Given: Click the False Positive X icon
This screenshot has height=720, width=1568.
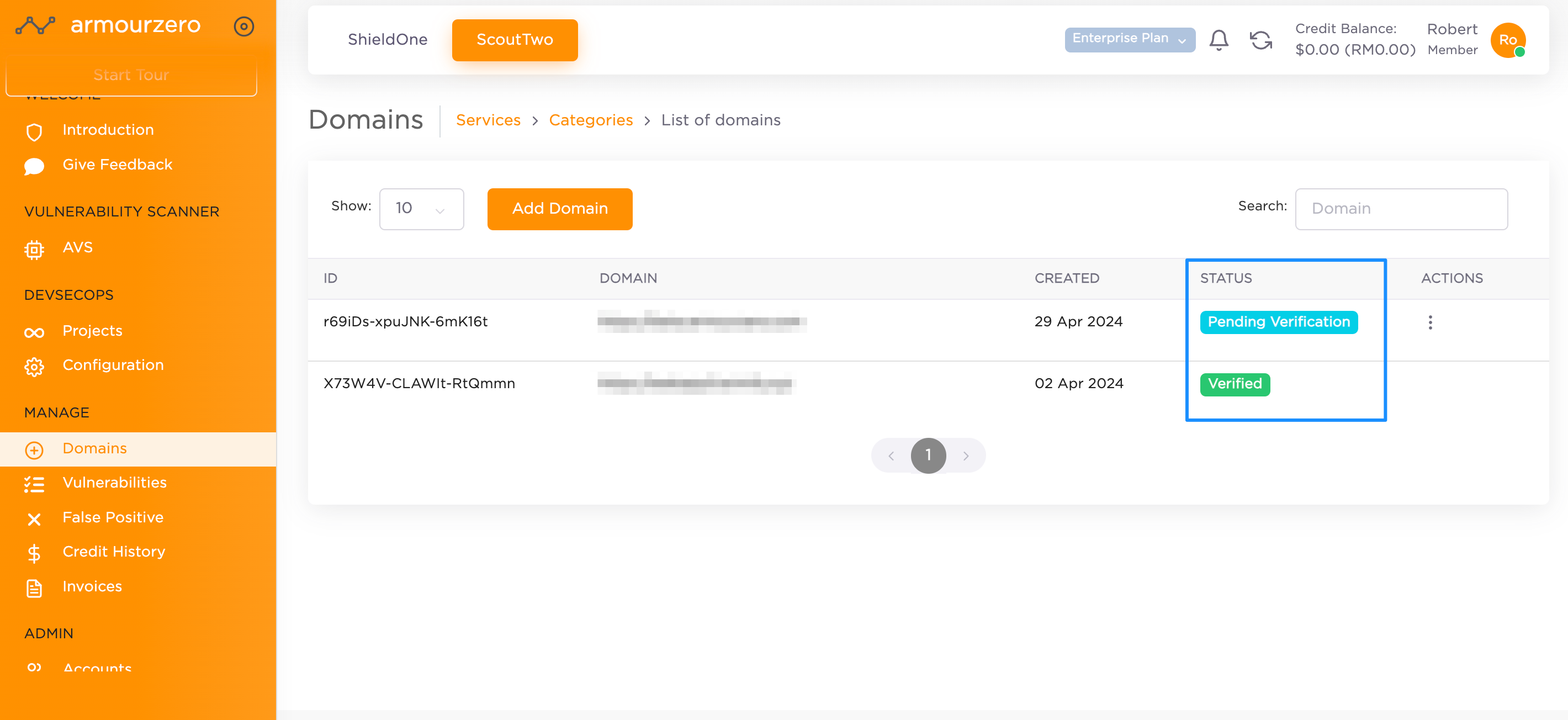Looking at the screenshot, I should [x=34, y=519].
